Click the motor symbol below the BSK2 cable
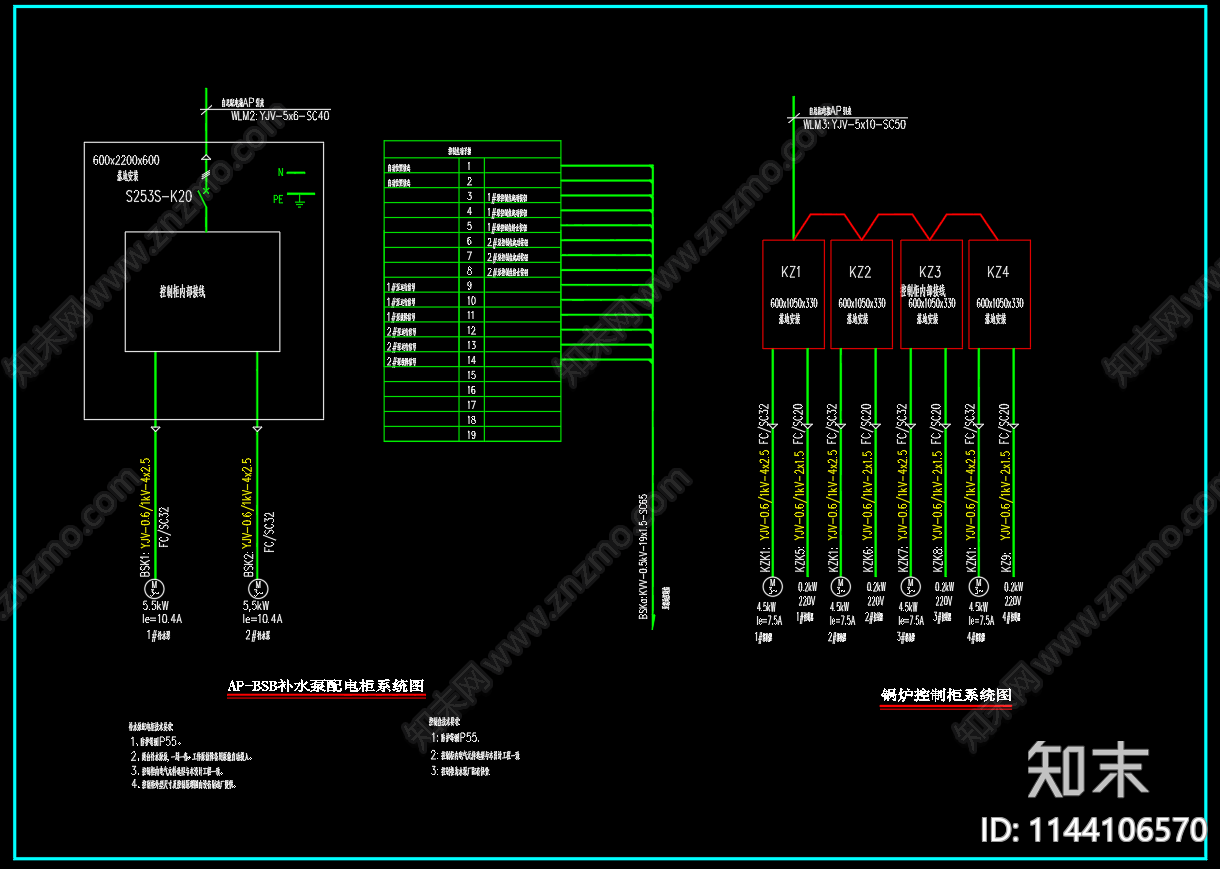This screenshot has height=869, width=1220. (258, 588)
